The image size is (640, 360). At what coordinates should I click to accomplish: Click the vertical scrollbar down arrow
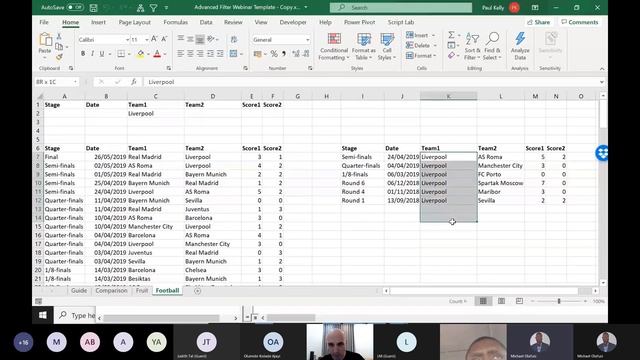603,282
